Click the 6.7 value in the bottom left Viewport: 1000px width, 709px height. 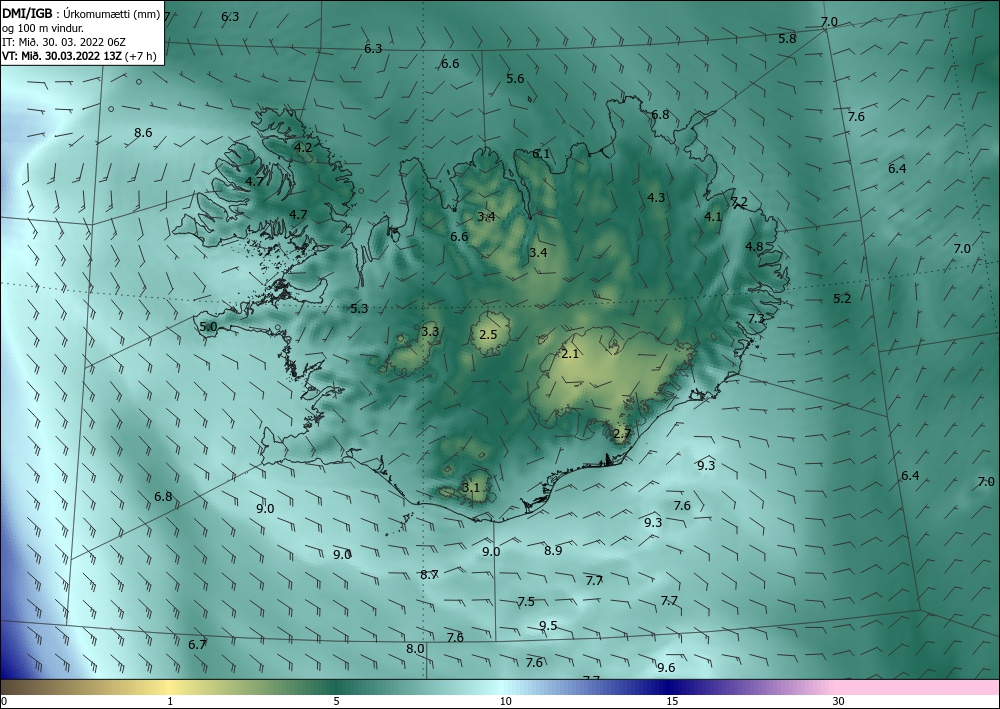point(198,645)
